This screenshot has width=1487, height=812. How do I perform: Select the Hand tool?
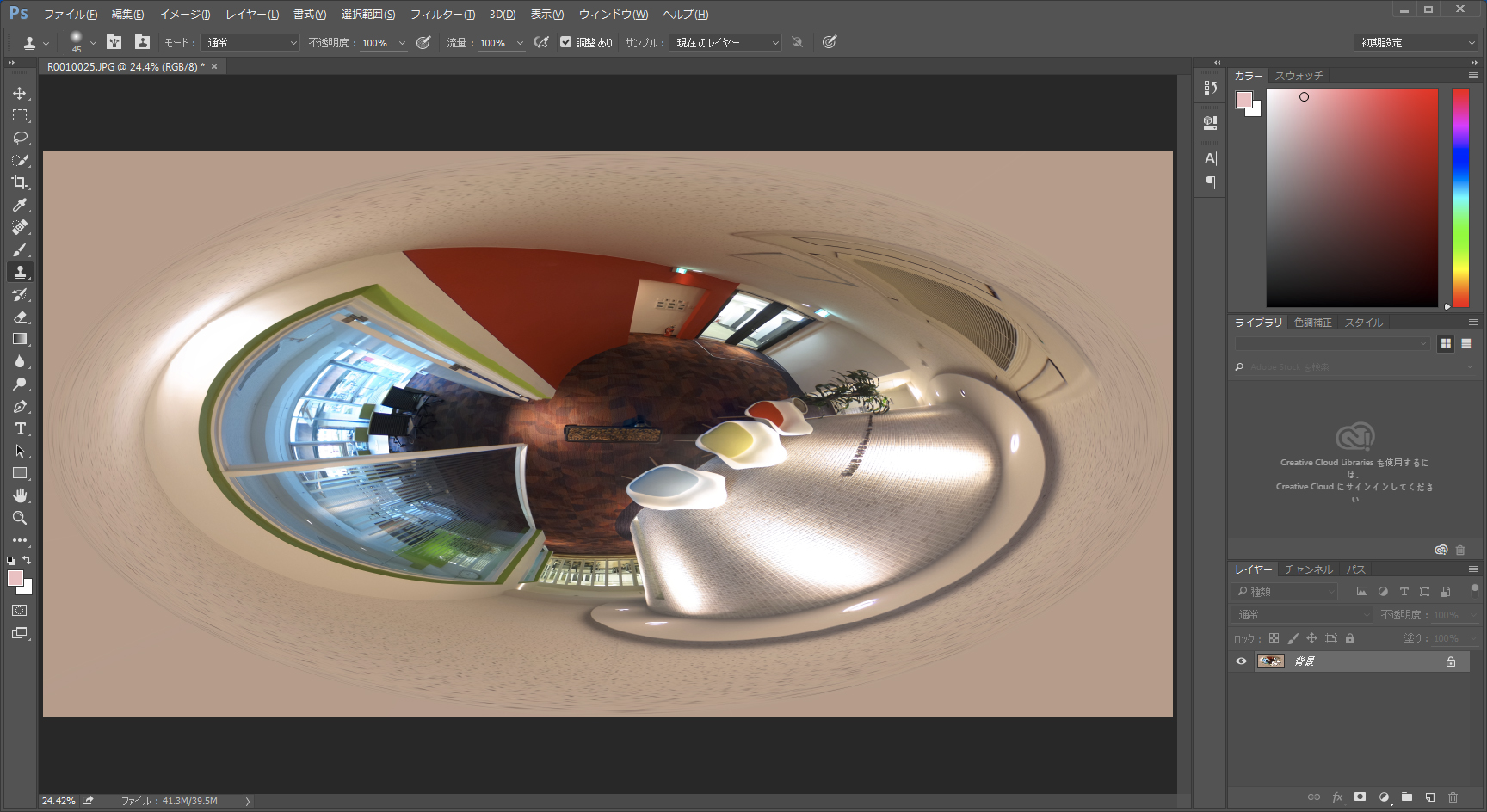pos(20,495)
